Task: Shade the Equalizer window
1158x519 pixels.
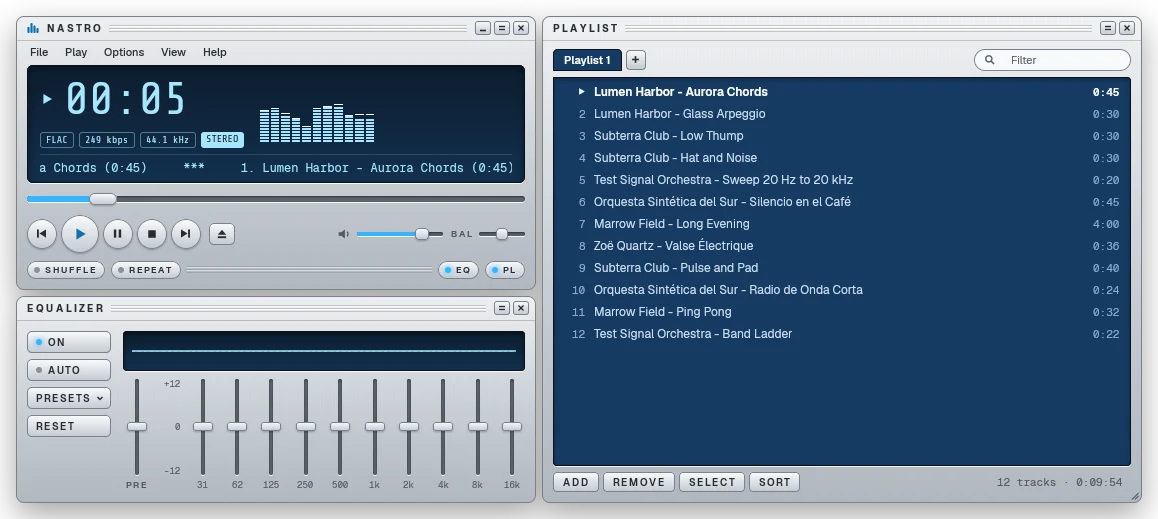Action: tap(502, 308)
